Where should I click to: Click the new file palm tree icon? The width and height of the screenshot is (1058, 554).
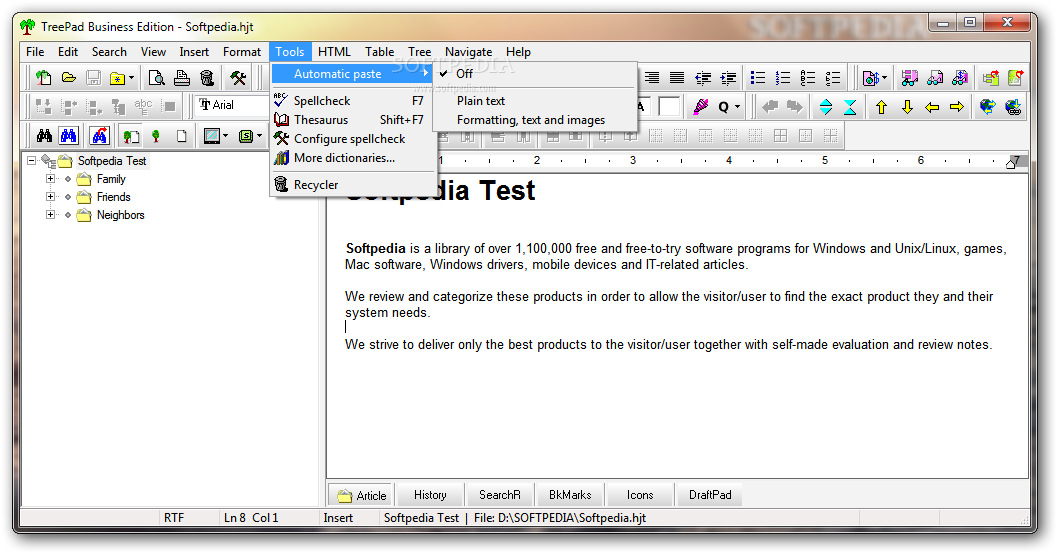(x=44, y=78)
